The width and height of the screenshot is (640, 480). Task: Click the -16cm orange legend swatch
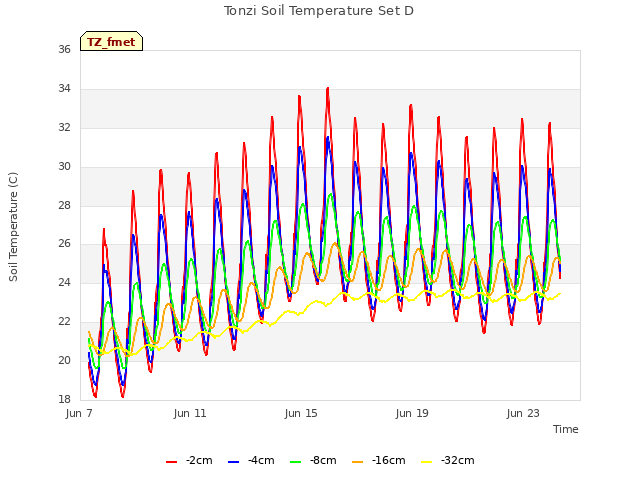(357, 462)
